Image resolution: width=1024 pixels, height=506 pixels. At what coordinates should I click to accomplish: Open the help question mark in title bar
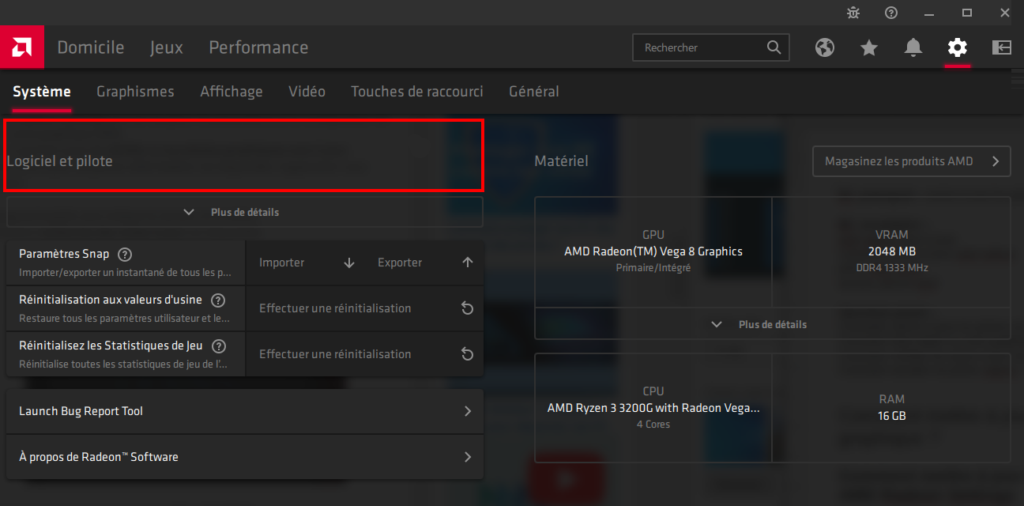coord(891,12)
